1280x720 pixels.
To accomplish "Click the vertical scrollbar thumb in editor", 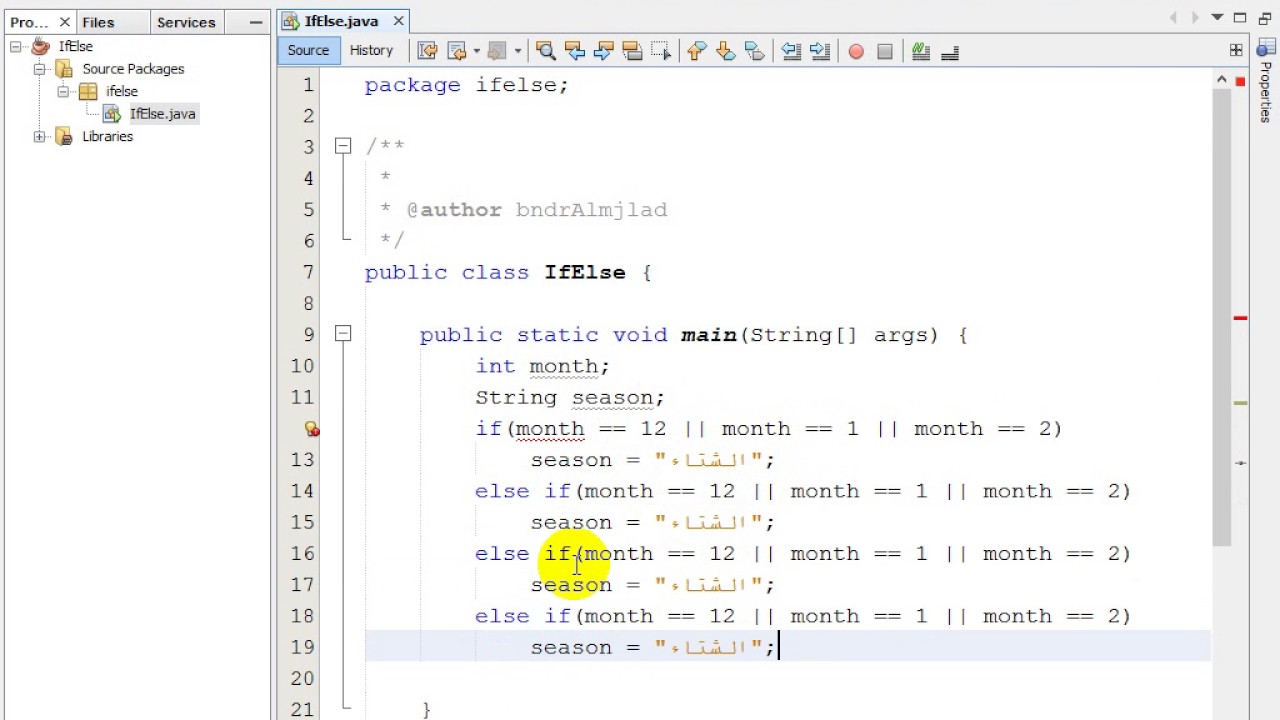I will point(1222,316).
